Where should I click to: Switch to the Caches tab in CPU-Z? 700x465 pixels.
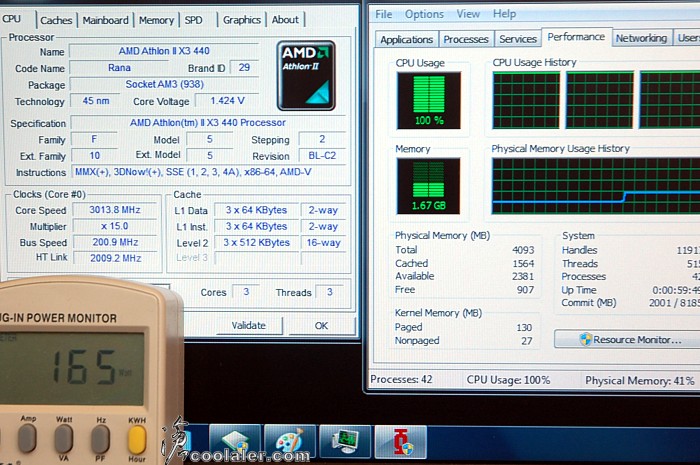tap(56, 20)
